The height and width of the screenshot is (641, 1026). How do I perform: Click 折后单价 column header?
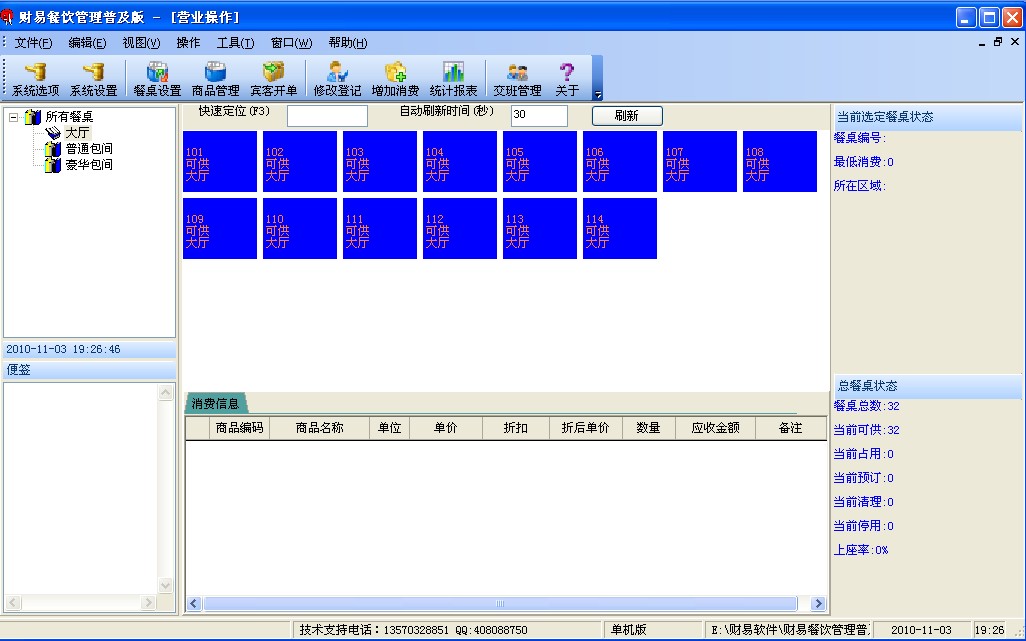586,428
